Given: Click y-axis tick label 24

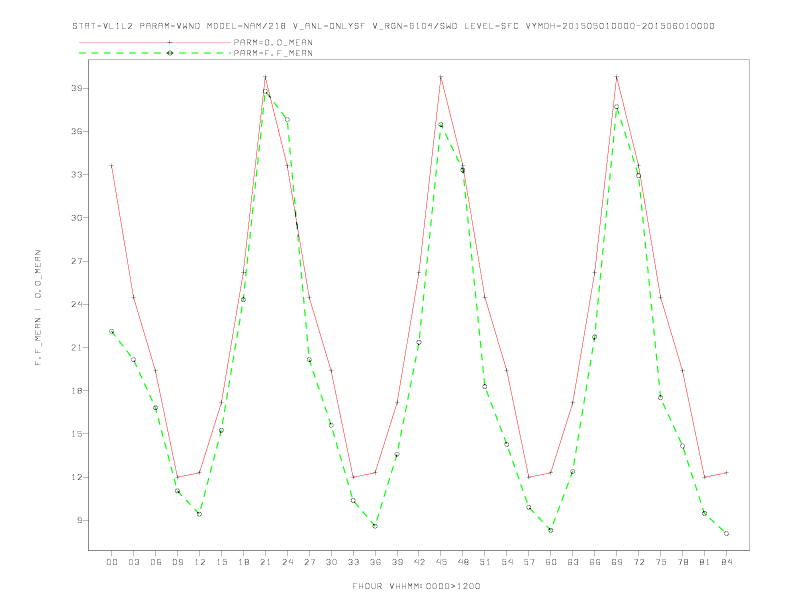Looking at the screenshot, I should pos(76,304).
